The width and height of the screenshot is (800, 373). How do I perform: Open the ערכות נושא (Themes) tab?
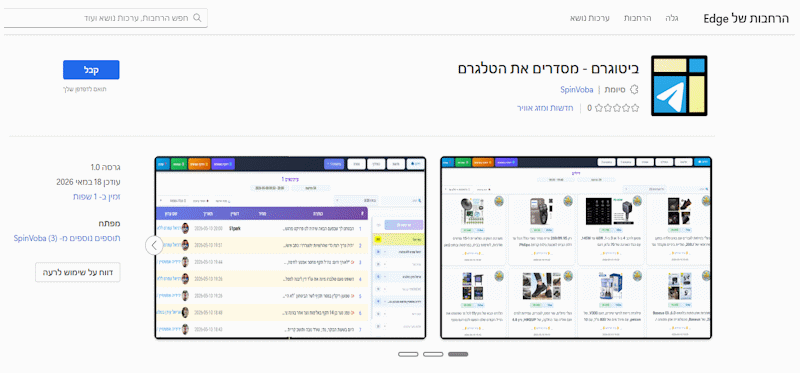(x=590, y=18)
